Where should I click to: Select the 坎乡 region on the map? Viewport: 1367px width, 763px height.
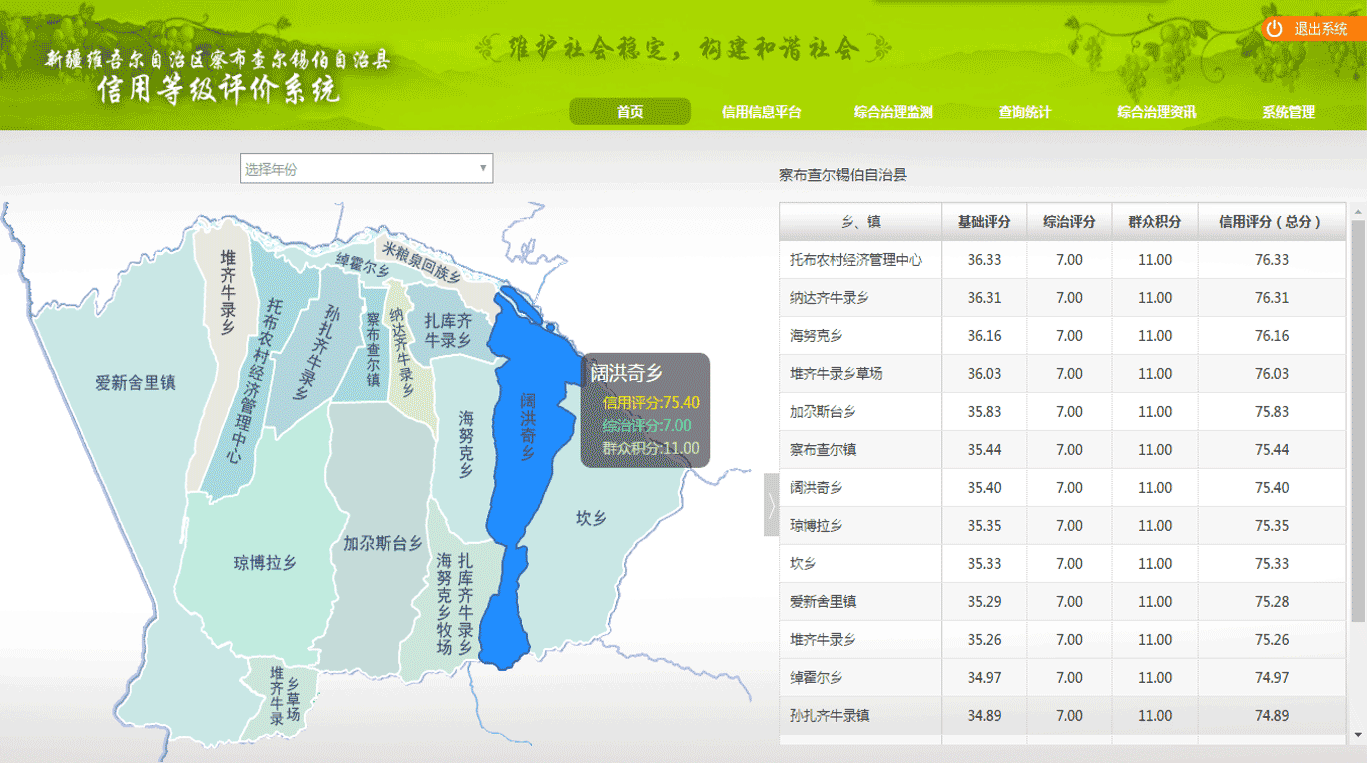(591, 518)
